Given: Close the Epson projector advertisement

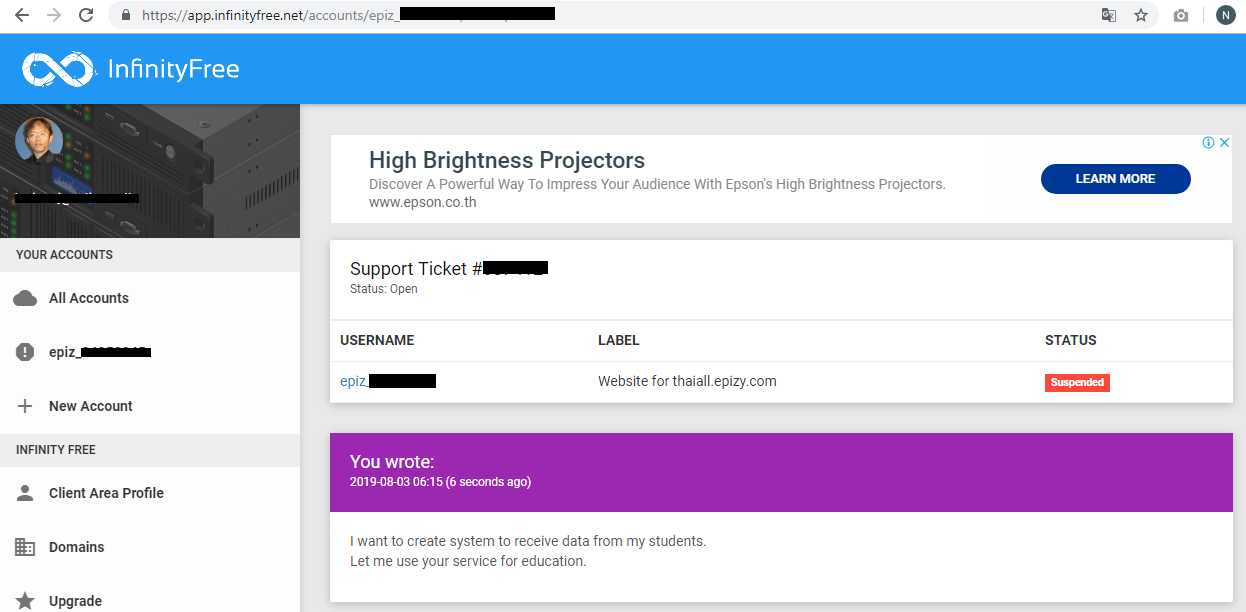Looking at the screenshot, I should (1224, 143).
